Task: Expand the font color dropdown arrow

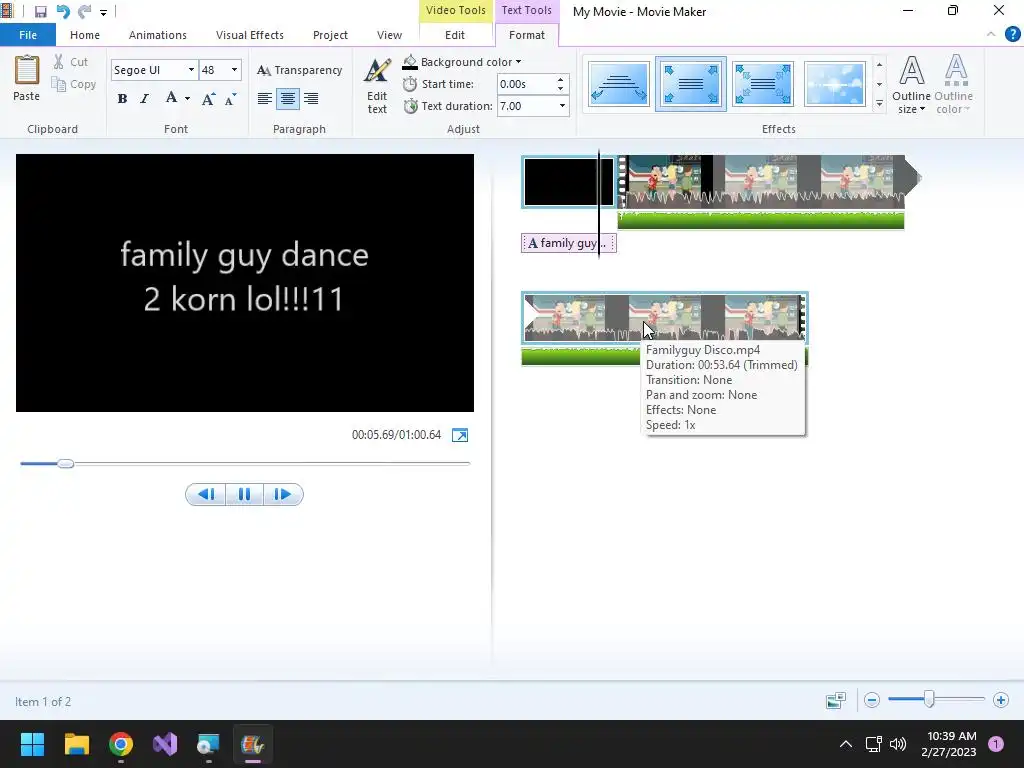Action: (x=187, y=99)
